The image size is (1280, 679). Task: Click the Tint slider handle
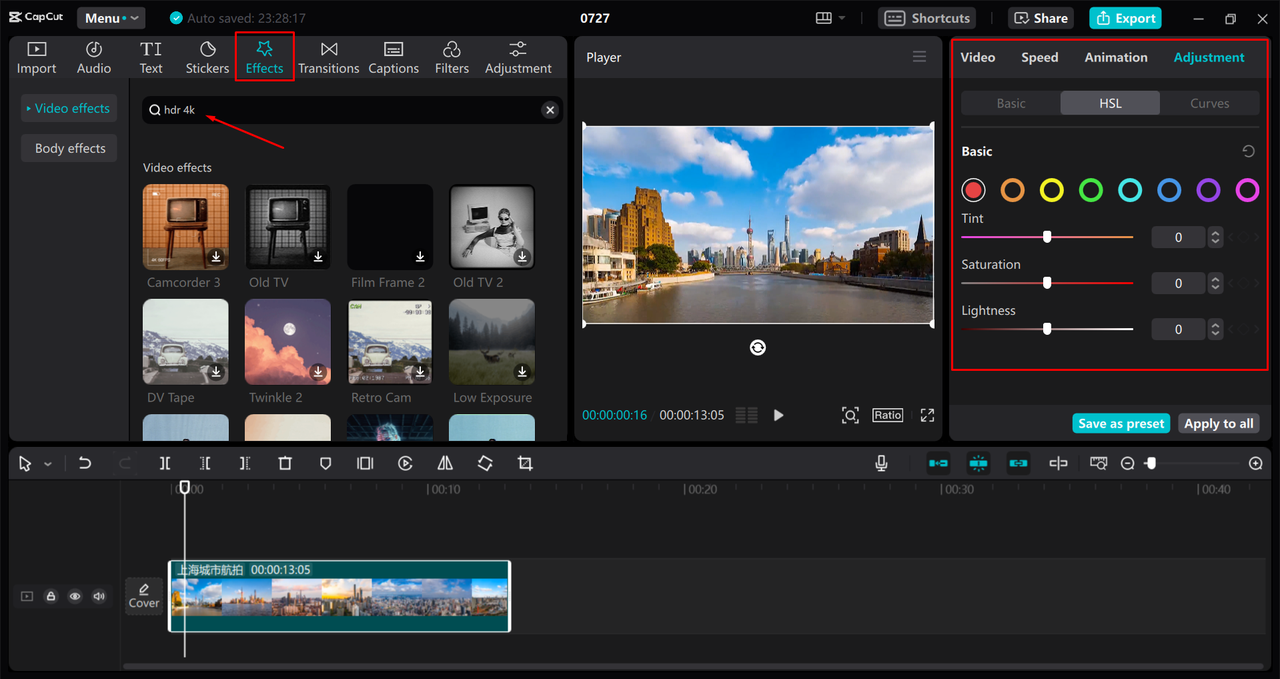tap(1047, 237)
